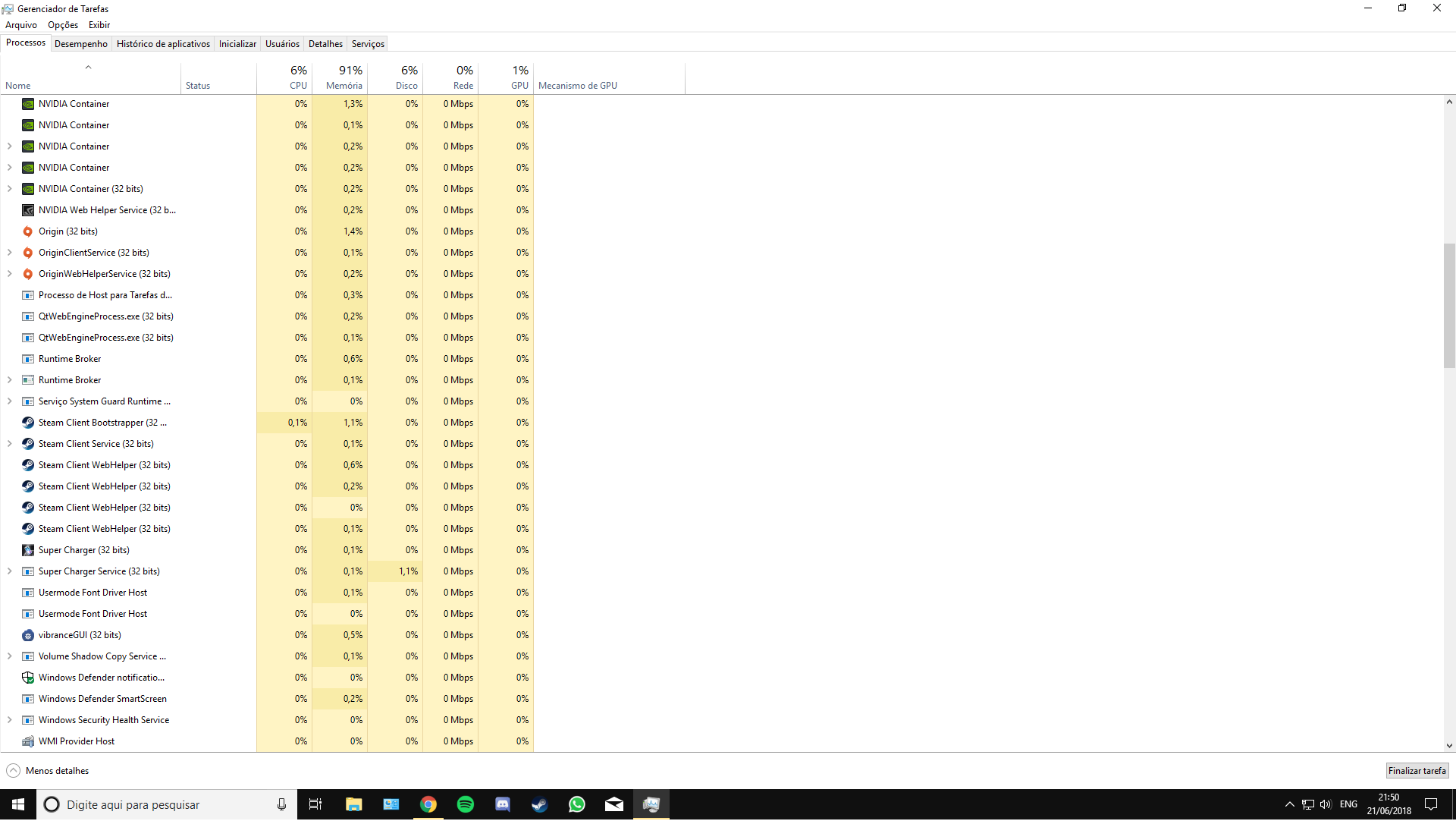Image resolution: width=1456 pixels, height=821 pixels.
Task: Sort by Nome column header
Action: click(90, 78)
